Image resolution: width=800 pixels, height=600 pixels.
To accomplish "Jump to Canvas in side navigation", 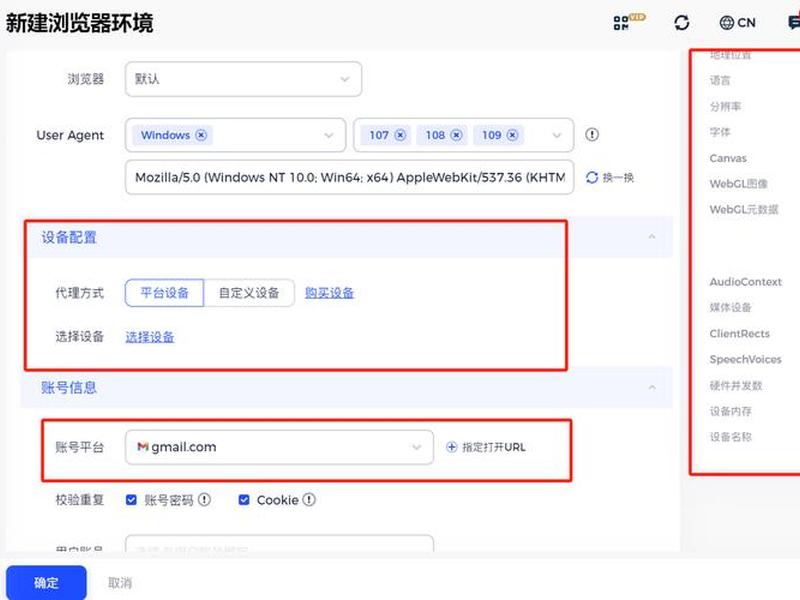I will 728,158.
